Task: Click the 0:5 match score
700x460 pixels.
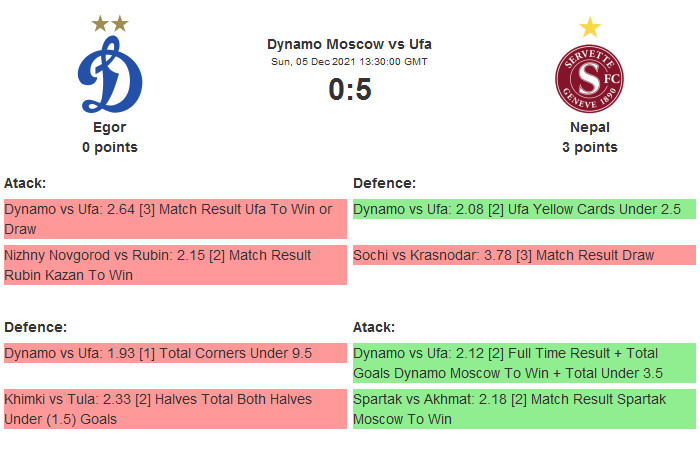Action: point(349,90)
